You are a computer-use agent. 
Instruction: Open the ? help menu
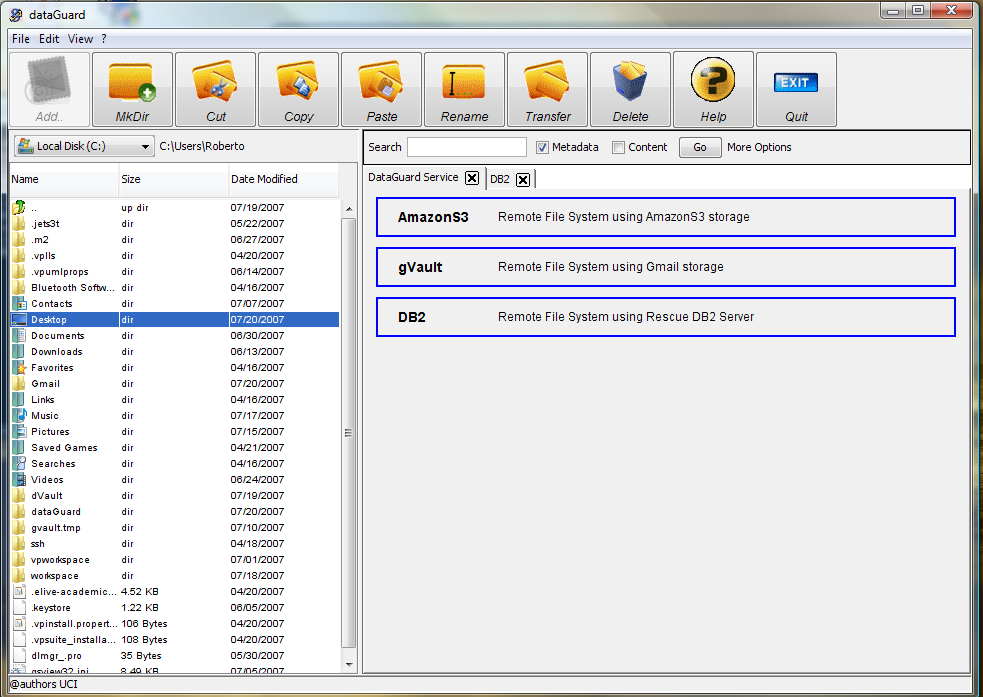(103, 39)
